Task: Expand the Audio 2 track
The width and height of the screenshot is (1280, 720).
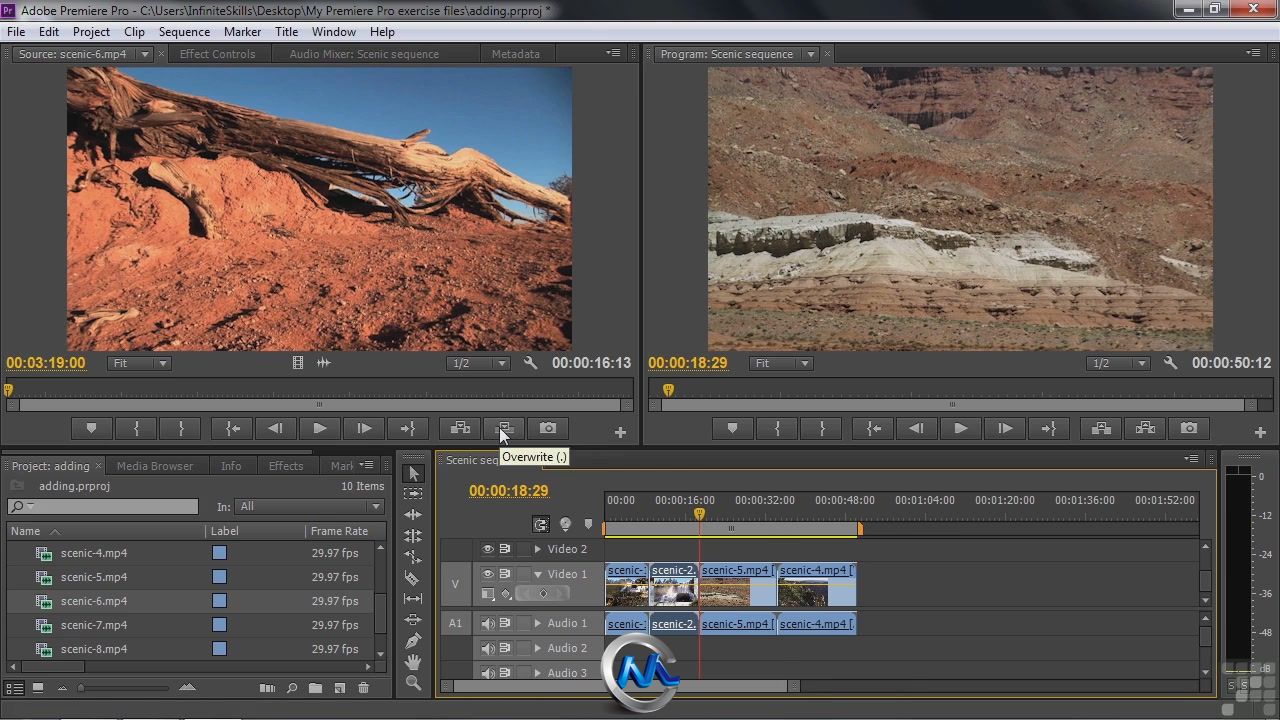Action: point(538,648)
